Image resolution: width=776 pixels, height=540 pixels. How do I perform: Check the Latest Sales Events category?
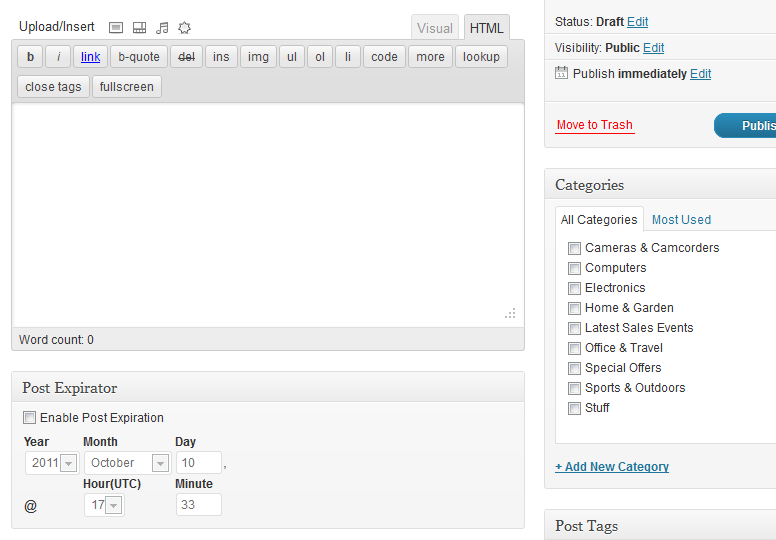(574, 328)
